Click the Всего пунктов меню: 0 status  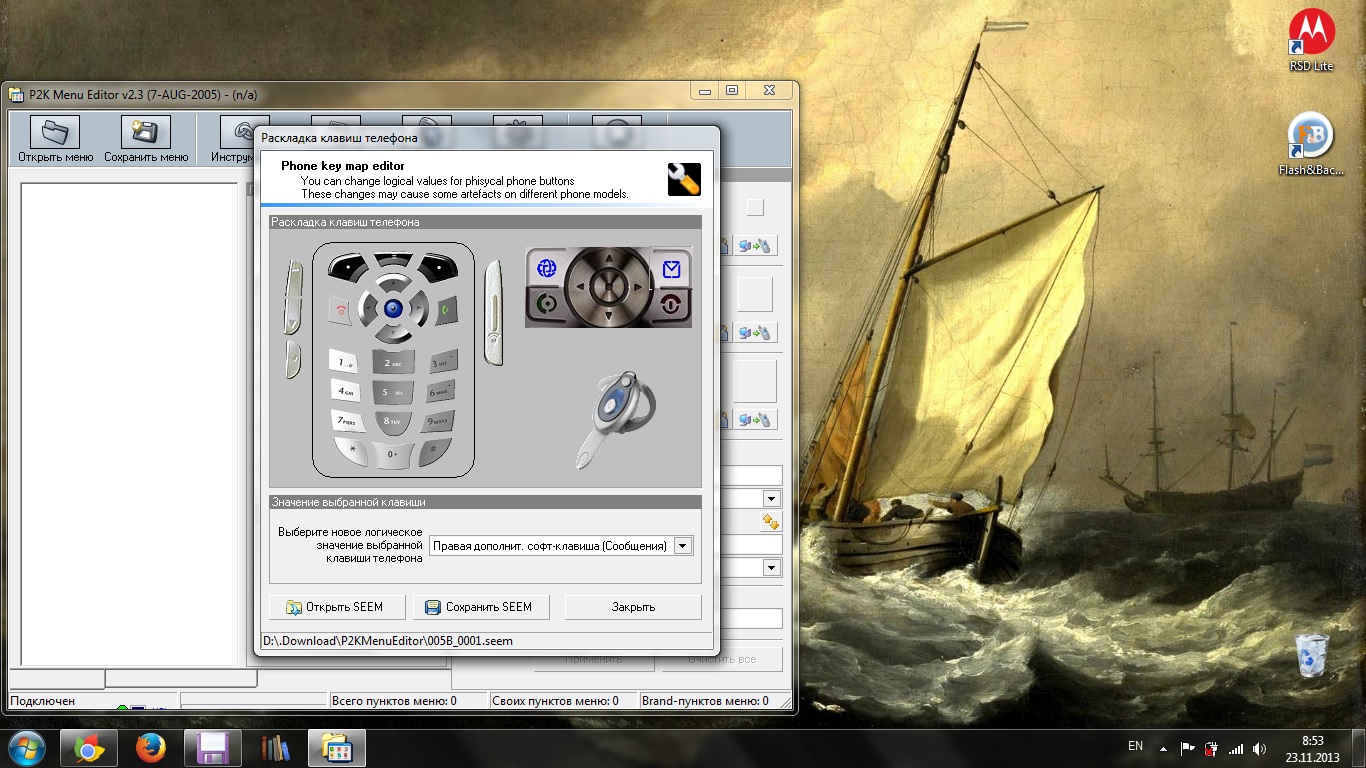(395, 701)
